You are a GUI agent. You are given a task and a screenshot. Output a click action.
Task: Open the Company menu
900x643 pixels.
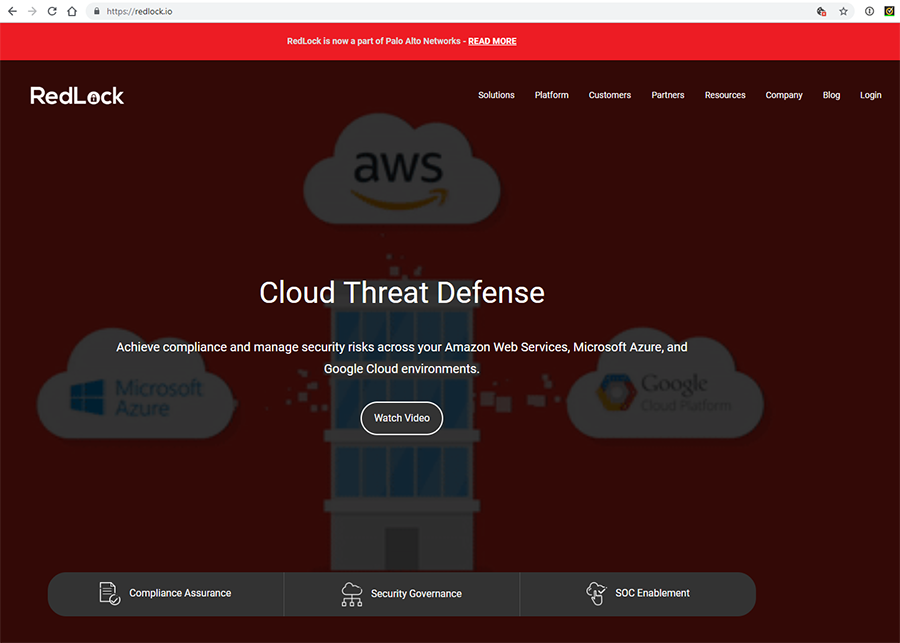coord(784,95)
